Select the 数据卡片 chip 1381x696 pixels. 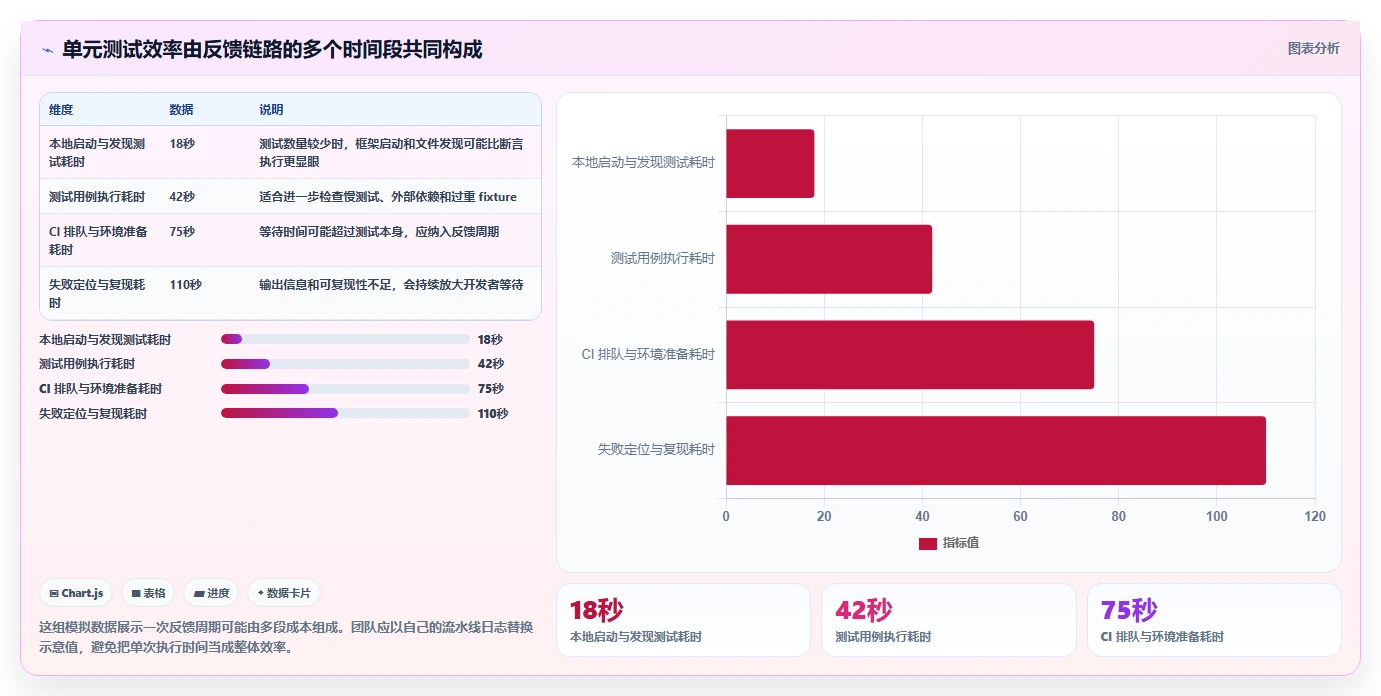point(284,593)
